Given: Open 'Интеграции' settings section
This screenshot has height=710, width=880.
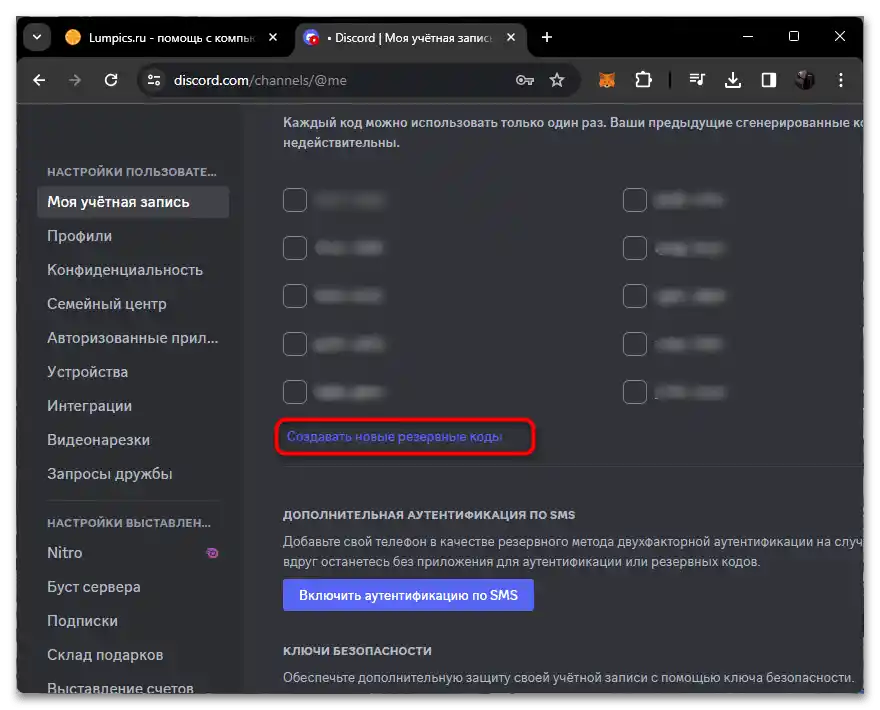Looking at the screenshot, I should click(x=133, y=406).
